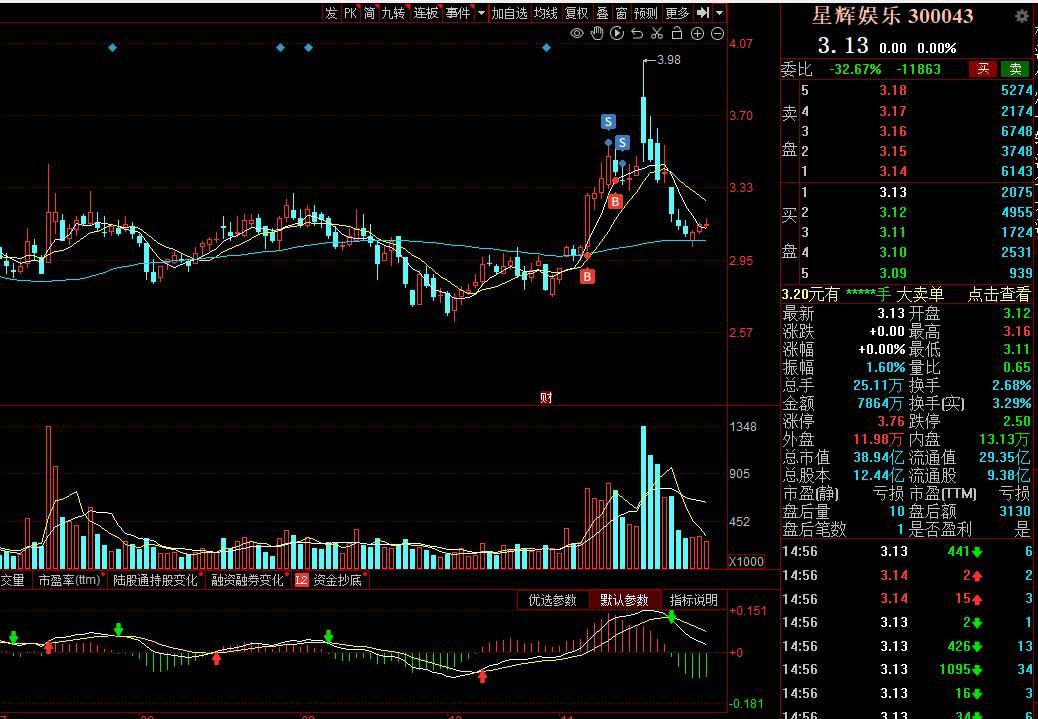Click the 简 toolbar button
The width and height of the screenshot is (1038, 719).
click(x=369, y=13)
